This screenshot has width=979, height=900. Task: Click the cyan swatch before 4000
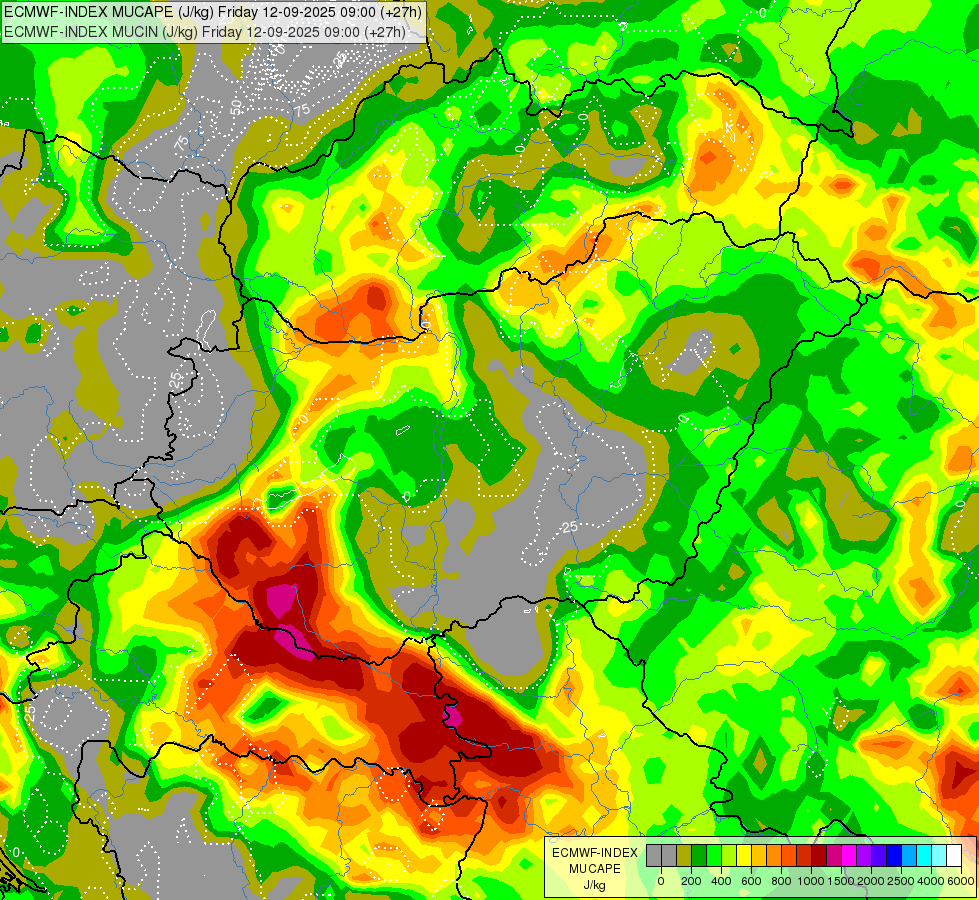click(x=924, y=855)
